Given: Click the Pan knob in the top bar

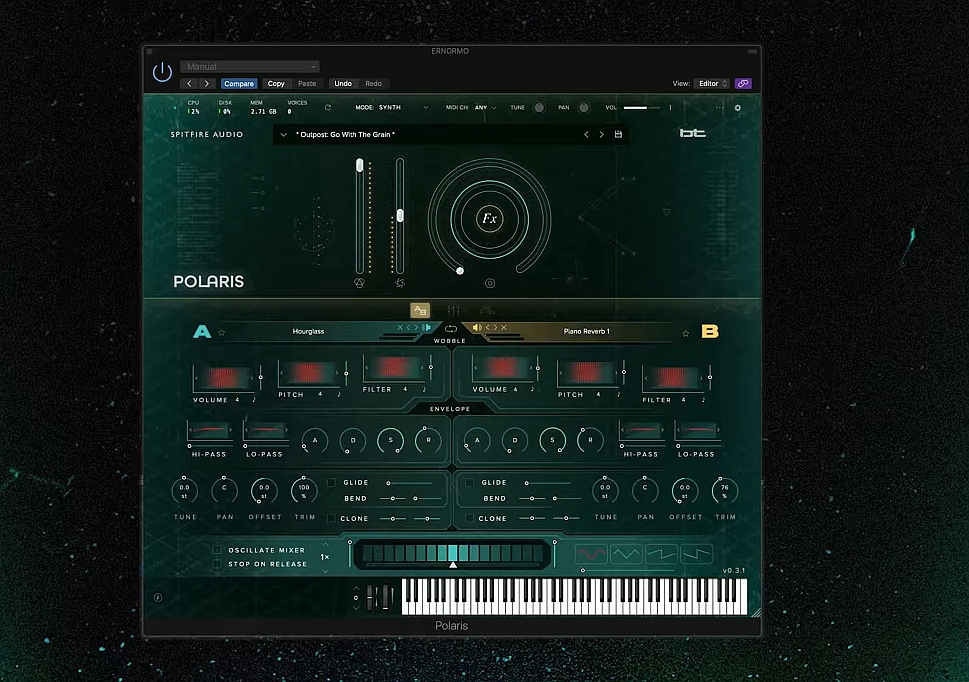Looking at the screenshot, I should [583, 107].
